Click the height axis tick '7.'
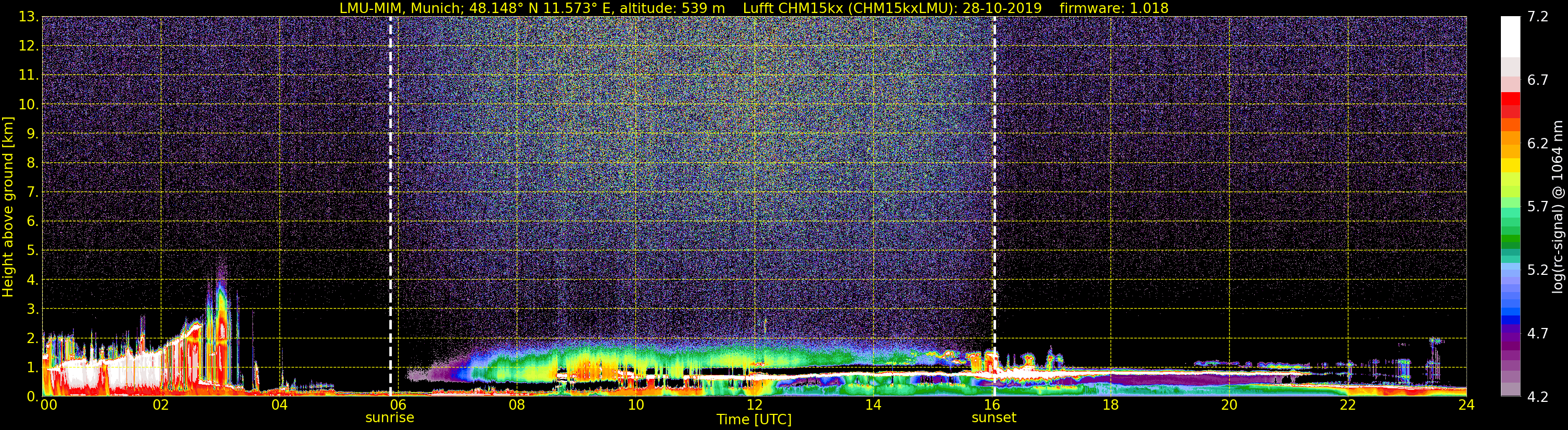The width and height of the screenshot is (1568, 430). (32, 192)
